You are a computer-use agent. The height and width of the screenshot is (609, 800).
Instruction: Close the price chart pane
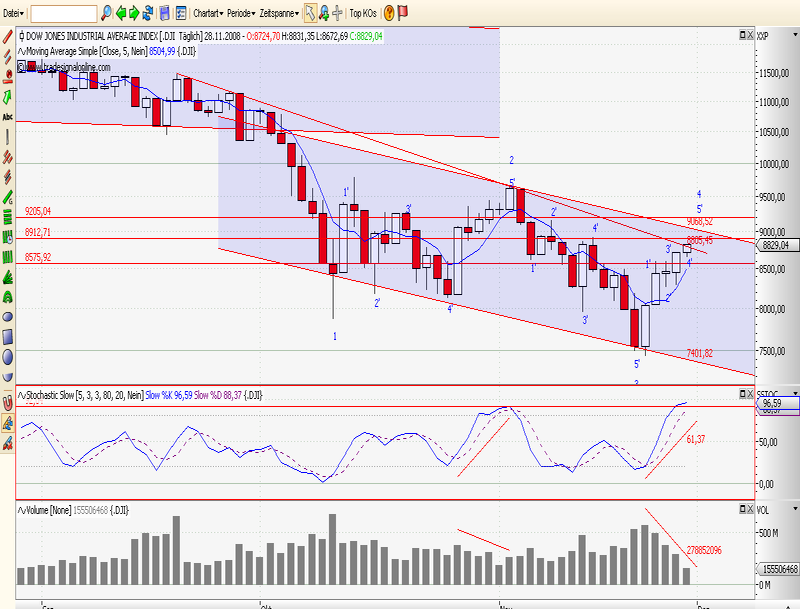[750, 35]
